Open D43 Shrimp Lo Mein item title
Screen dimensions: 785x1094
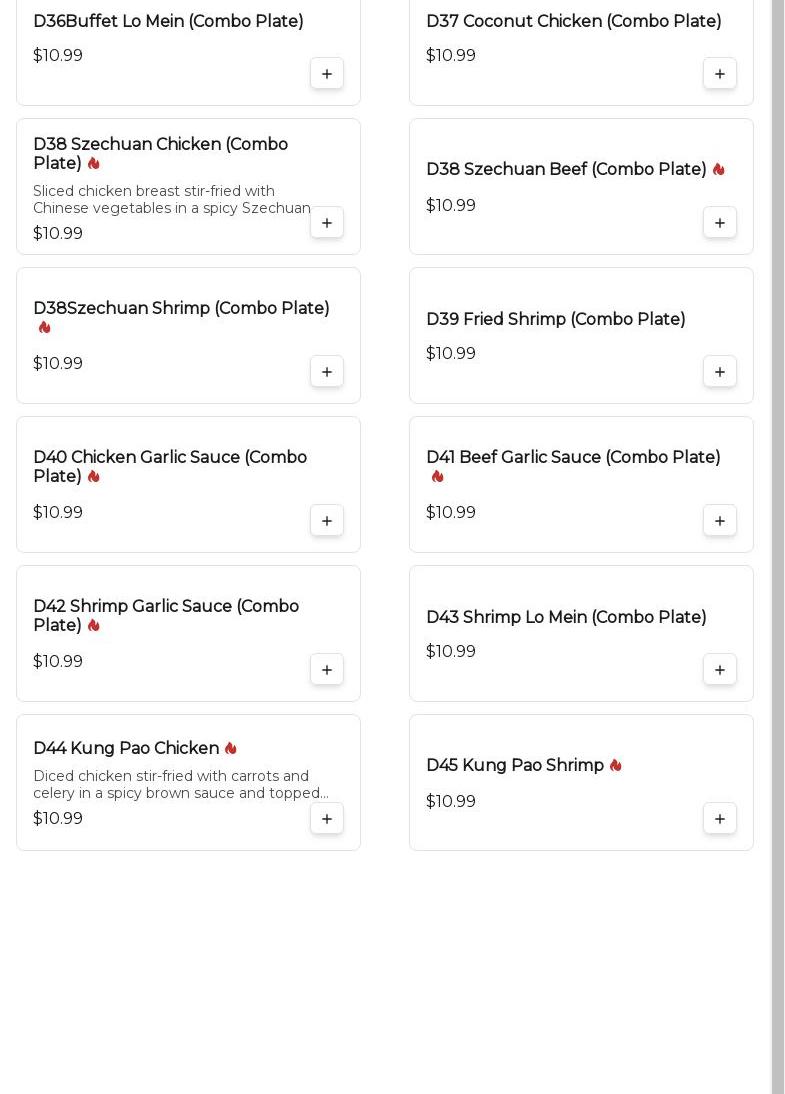point(566,618)
